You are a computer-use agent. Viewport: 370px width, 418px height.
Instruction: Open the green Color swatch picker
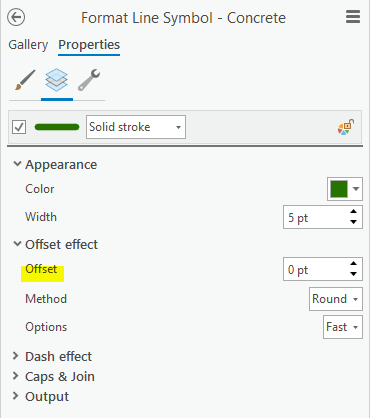[x=345, y=189]
